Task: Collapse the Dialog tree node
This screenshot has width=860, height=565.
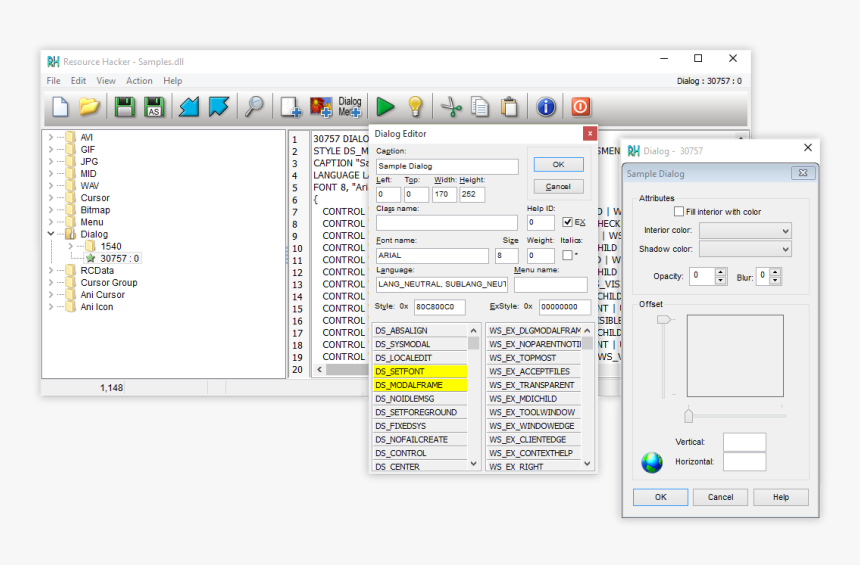Action: (51, 234)
